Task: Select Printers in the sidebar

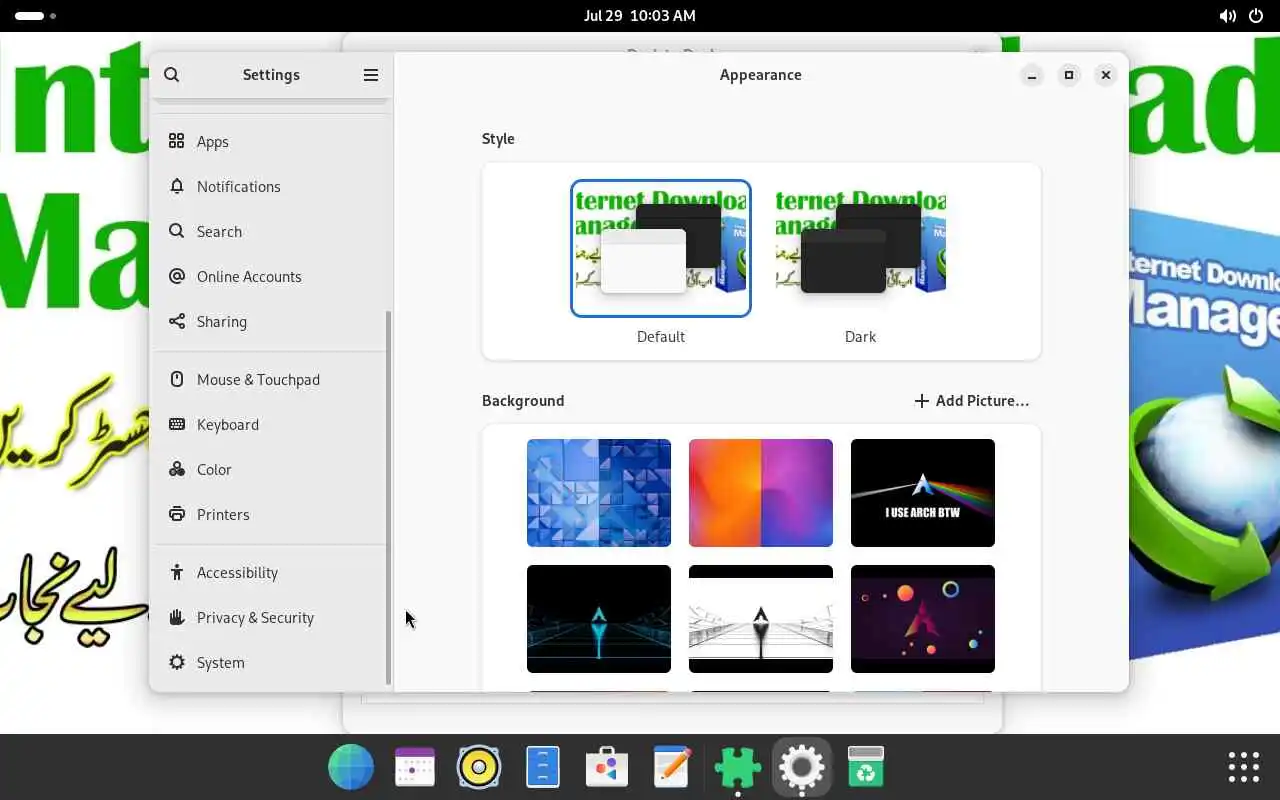Action: click(270, 515)
